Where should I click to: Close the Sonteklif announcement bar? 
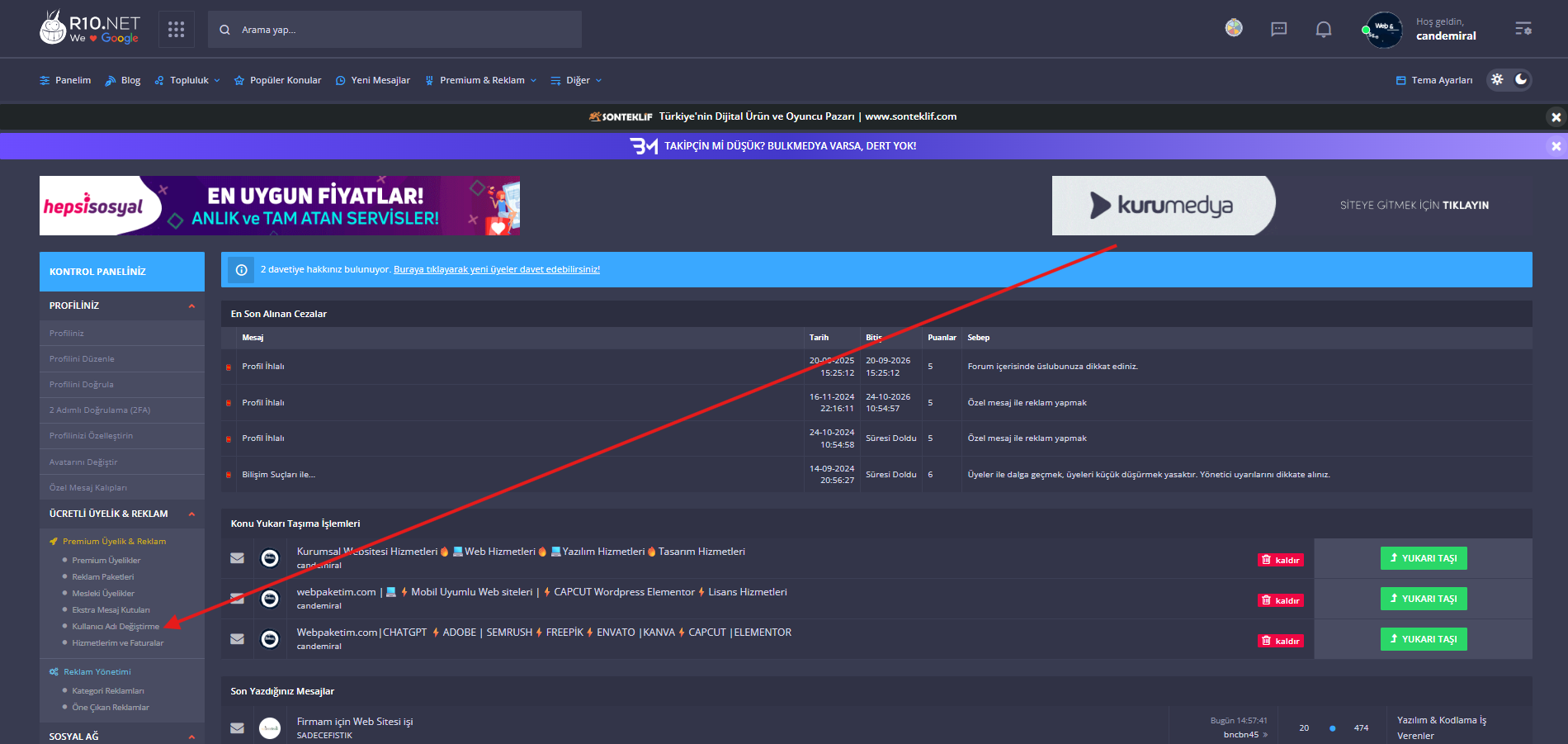coord(1556,117)
